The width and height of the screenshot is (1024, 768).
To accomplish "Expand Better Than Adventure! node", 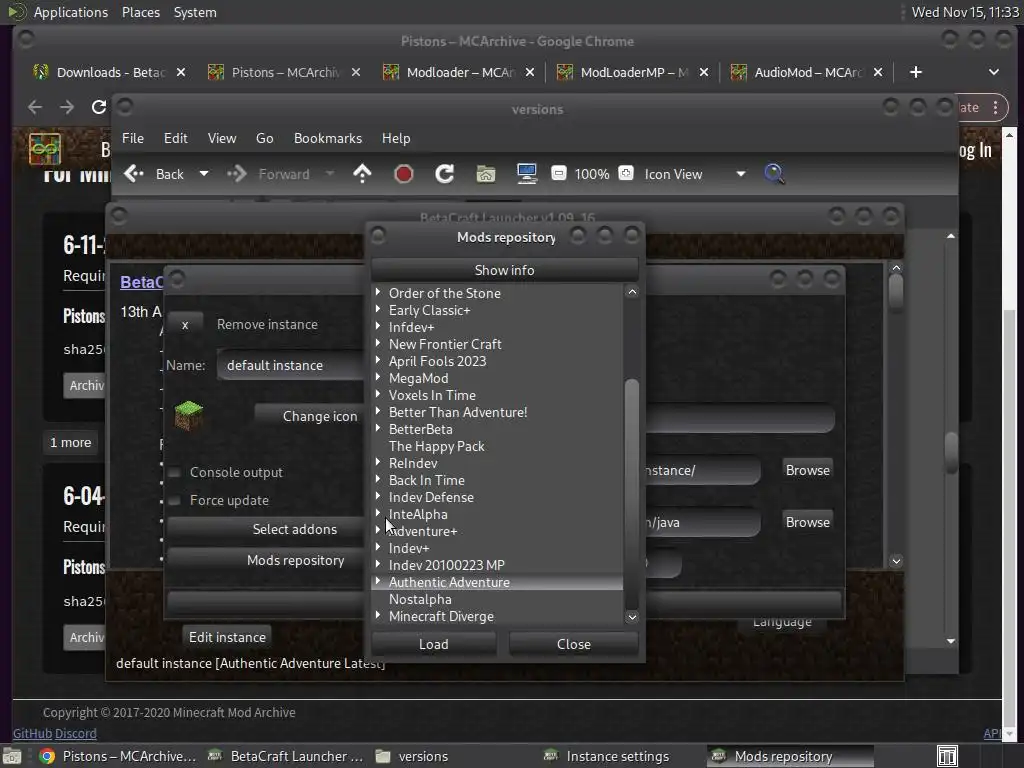I will [x=378, y=411].
